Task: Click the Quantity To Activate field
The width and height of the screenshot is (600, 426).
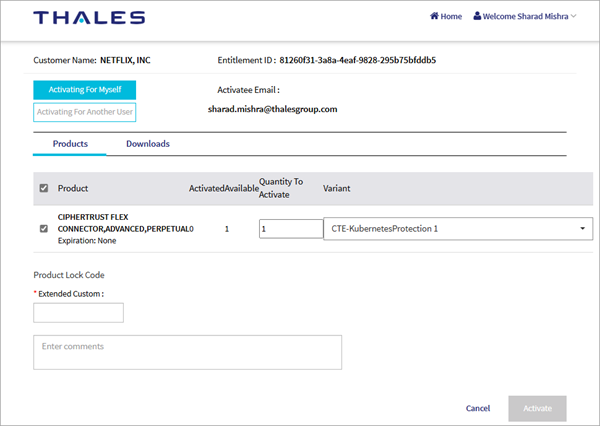Action: click(x=290, y=229)
